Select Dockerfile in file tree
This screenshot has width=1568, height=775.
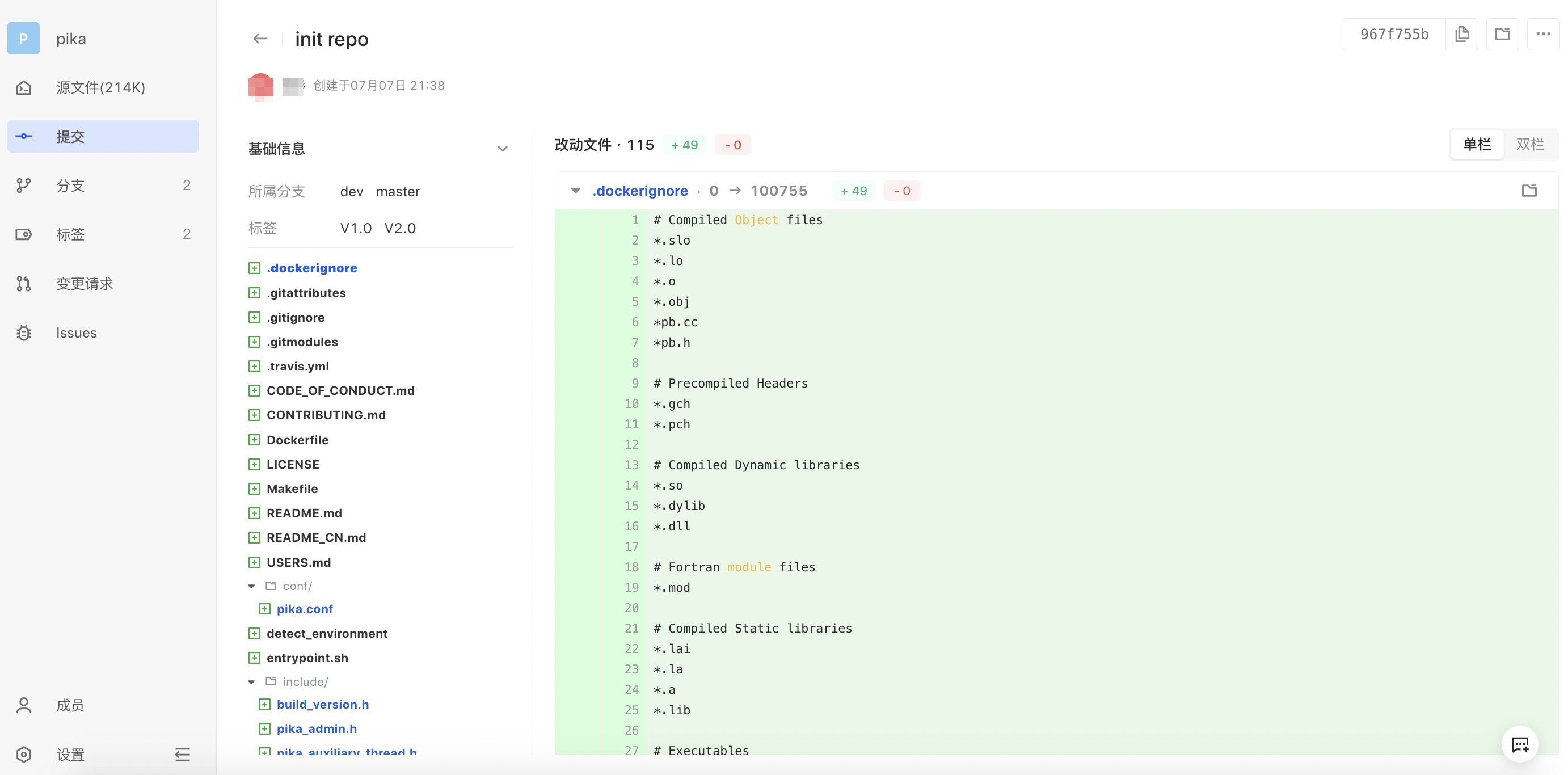tap(297, 440)
